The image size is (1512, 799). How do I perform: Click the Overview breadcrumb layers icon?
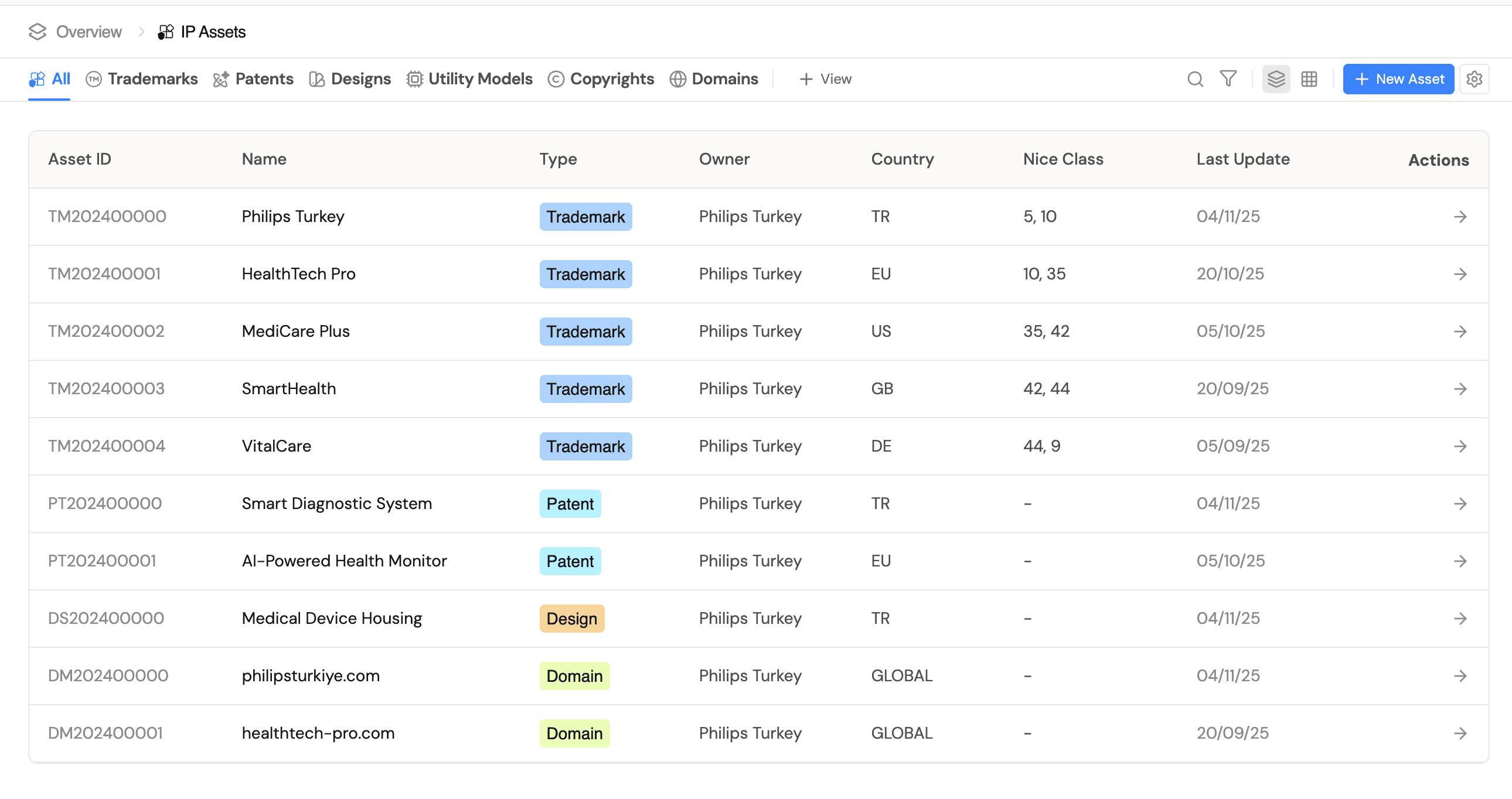[38, 32]
